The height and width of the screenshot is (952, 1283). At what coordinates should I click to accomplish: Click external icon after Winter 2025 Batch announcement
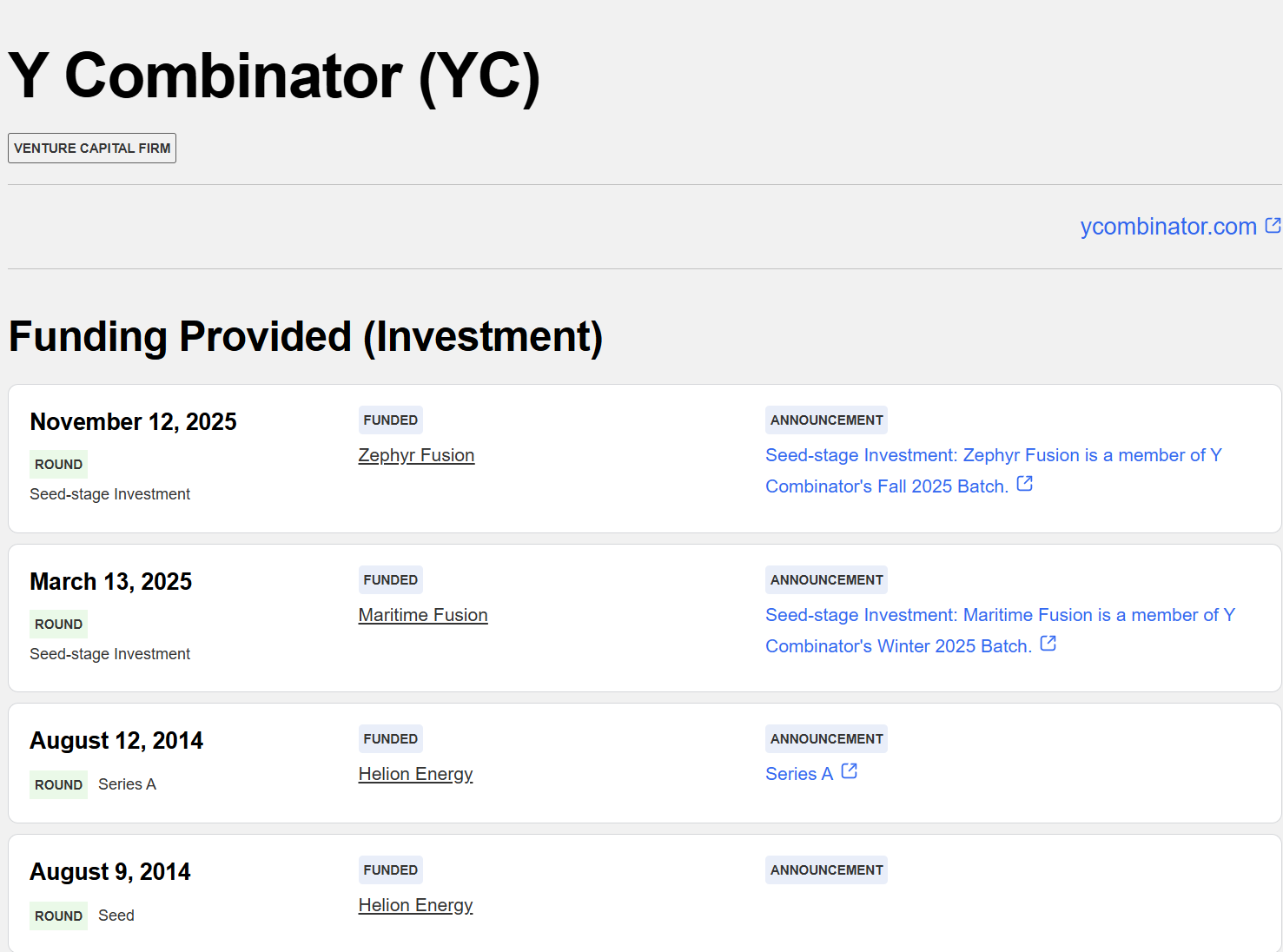1048,644
